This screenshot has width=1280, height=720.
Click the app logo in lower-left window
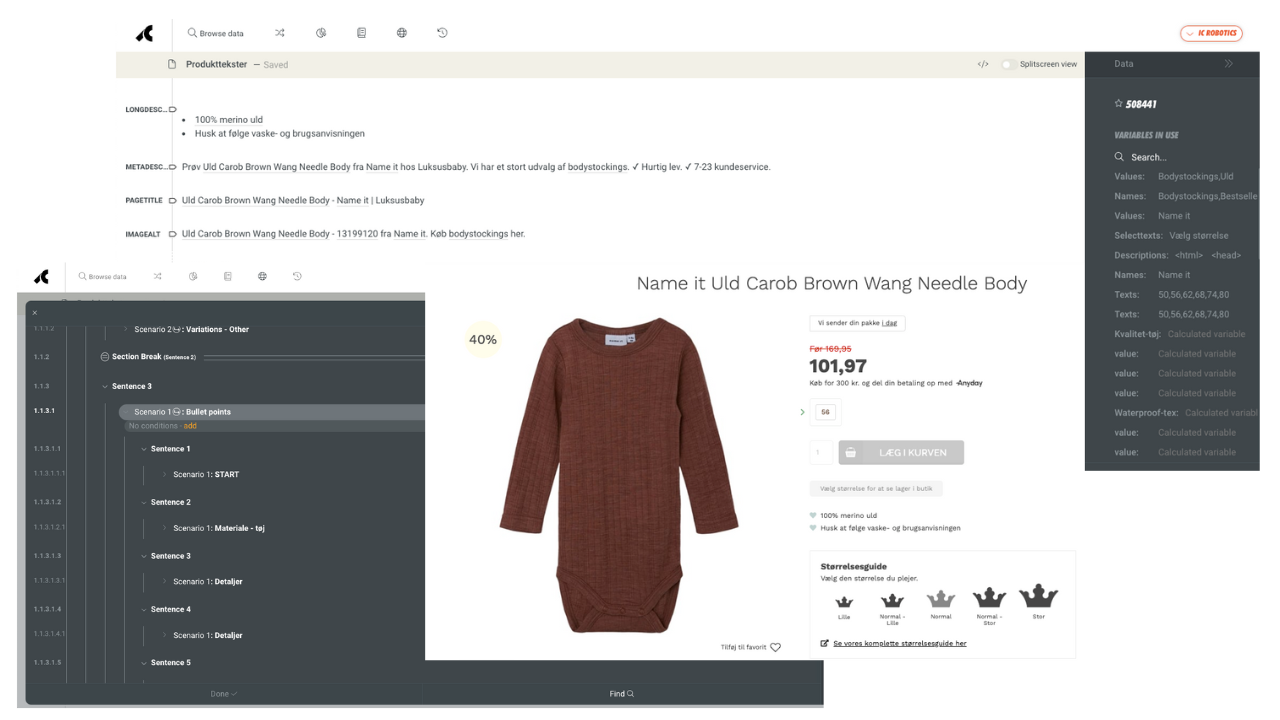(41, 277)
